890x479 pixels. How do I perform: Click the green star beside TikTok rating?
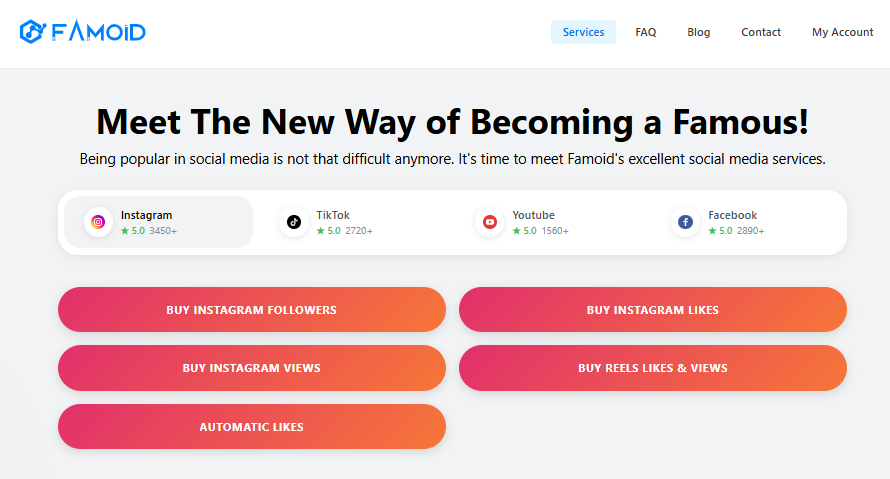[321, 231]
